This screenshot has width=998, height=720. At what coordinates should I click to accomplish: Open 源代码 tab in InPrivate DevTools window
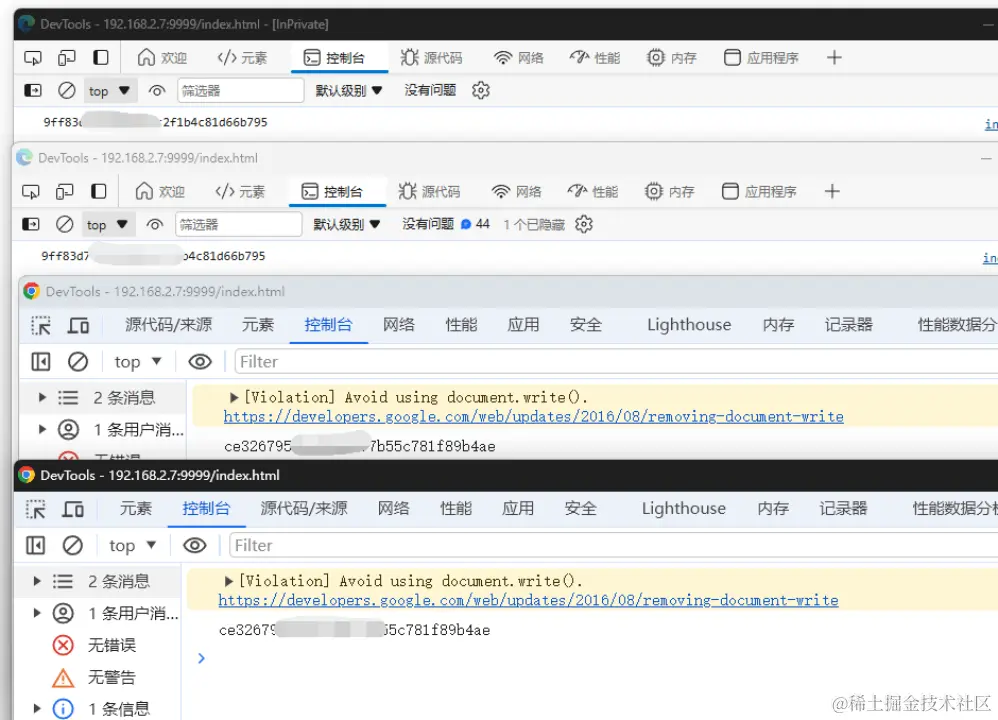pos(432,58)
